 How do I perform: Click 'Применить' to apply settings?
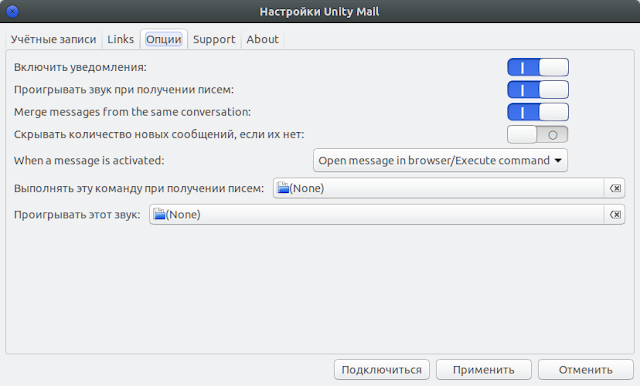(x=484, y=370)
